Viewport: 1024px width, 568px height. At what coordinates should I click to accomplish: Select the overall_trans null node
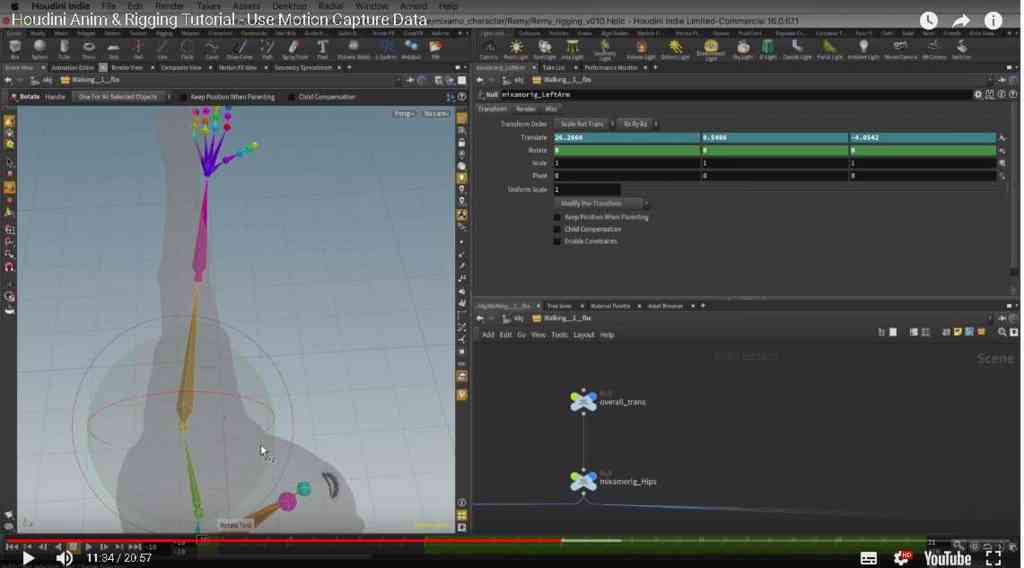[583, 401]
